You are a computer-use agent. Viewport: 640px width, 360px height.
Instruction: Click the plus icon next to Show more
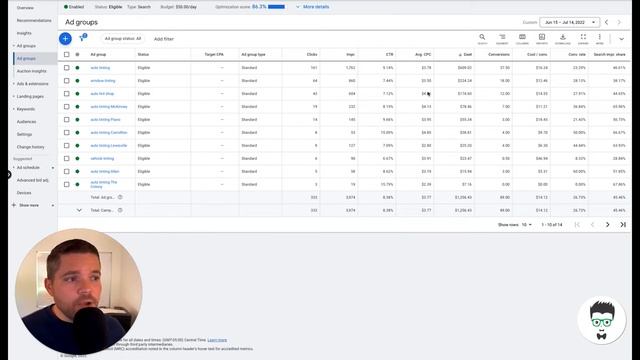[14, 205]
